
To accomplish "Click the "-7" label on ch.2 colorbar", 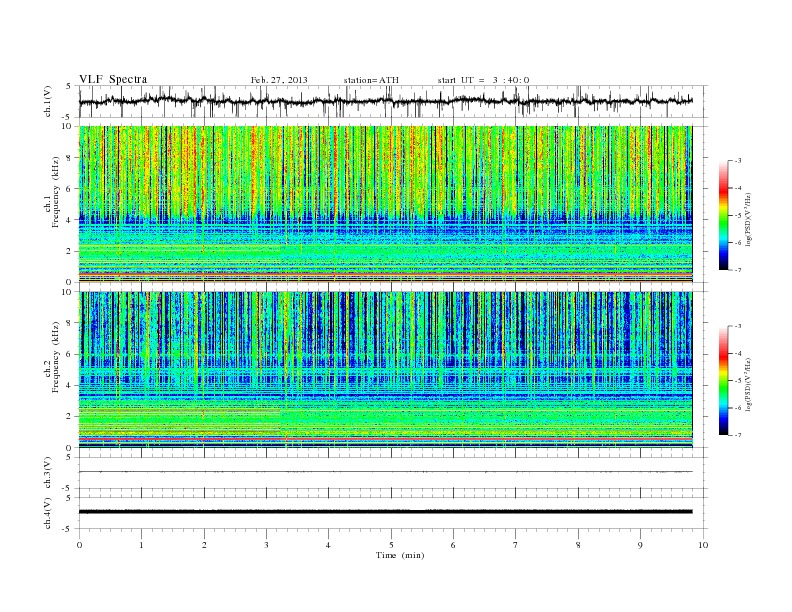I will [738, 435].
